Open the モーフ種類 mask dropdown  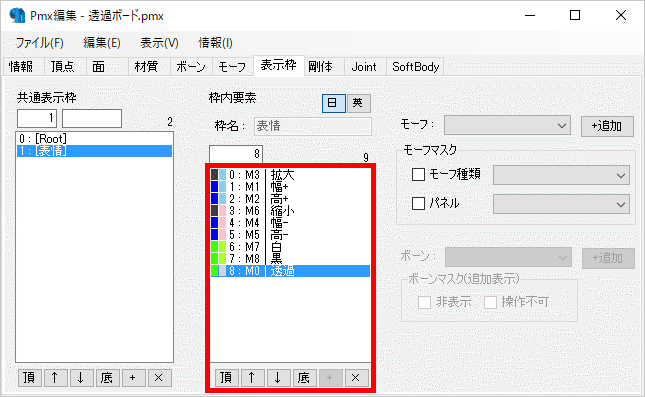tap(561, 175)
